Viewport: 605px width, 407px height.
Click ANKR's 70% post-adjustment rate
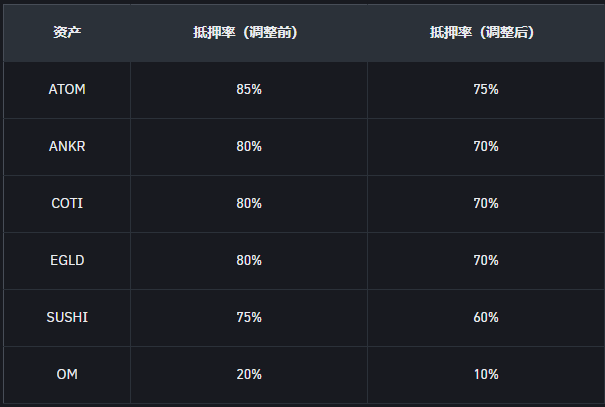pos(486,146)
